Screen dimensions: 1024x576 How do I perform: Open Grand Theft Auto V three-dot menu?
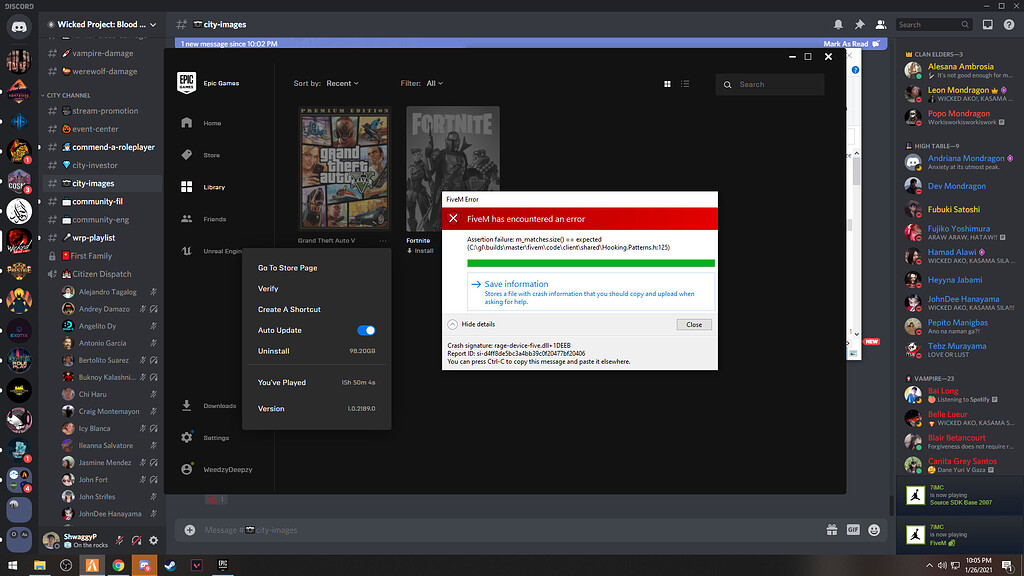382,240
